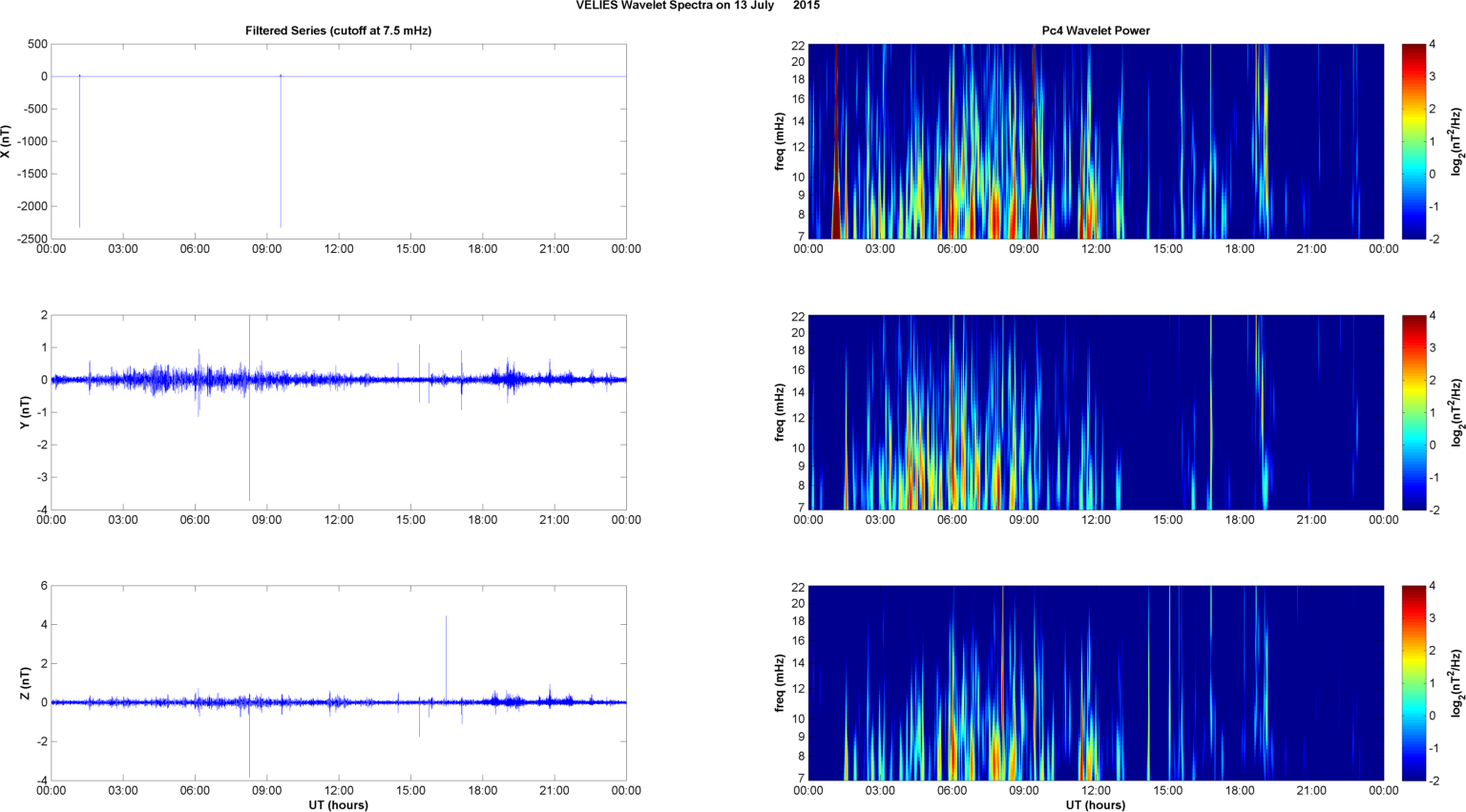Click the "UT (hours)" label under the bottom wavelet plot
This screenshot has height=812, width=1466.
(1095, 804)
